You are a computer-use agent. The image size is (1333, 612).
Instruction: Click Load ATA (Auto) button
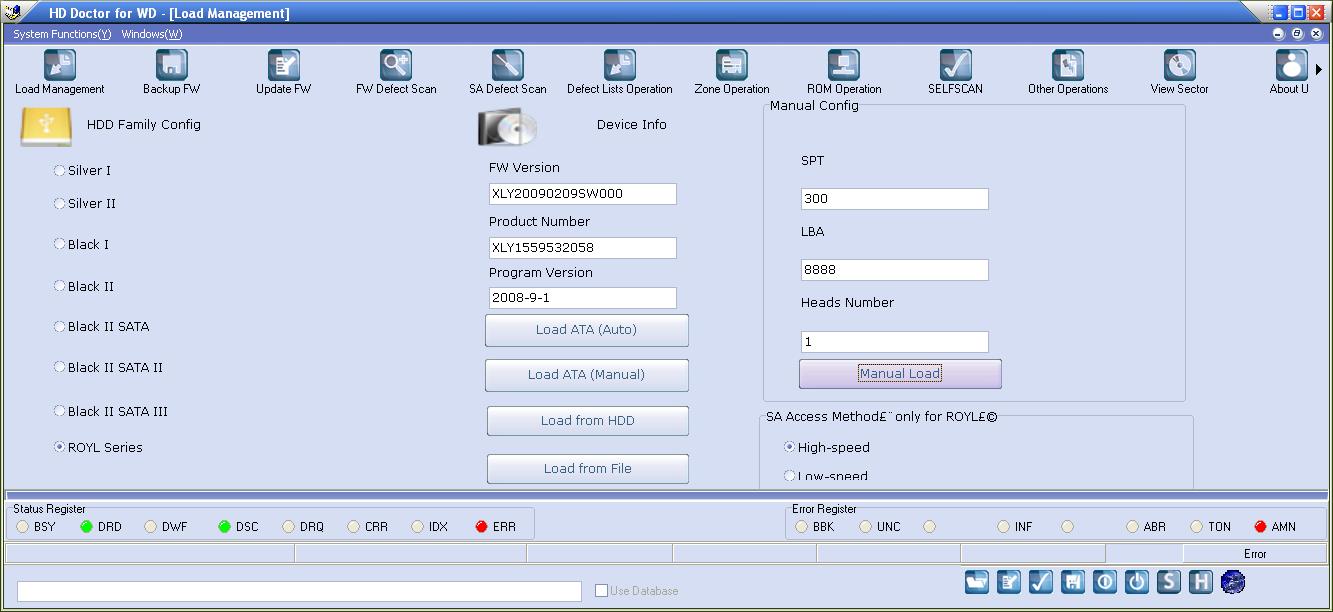pos(587,330)
